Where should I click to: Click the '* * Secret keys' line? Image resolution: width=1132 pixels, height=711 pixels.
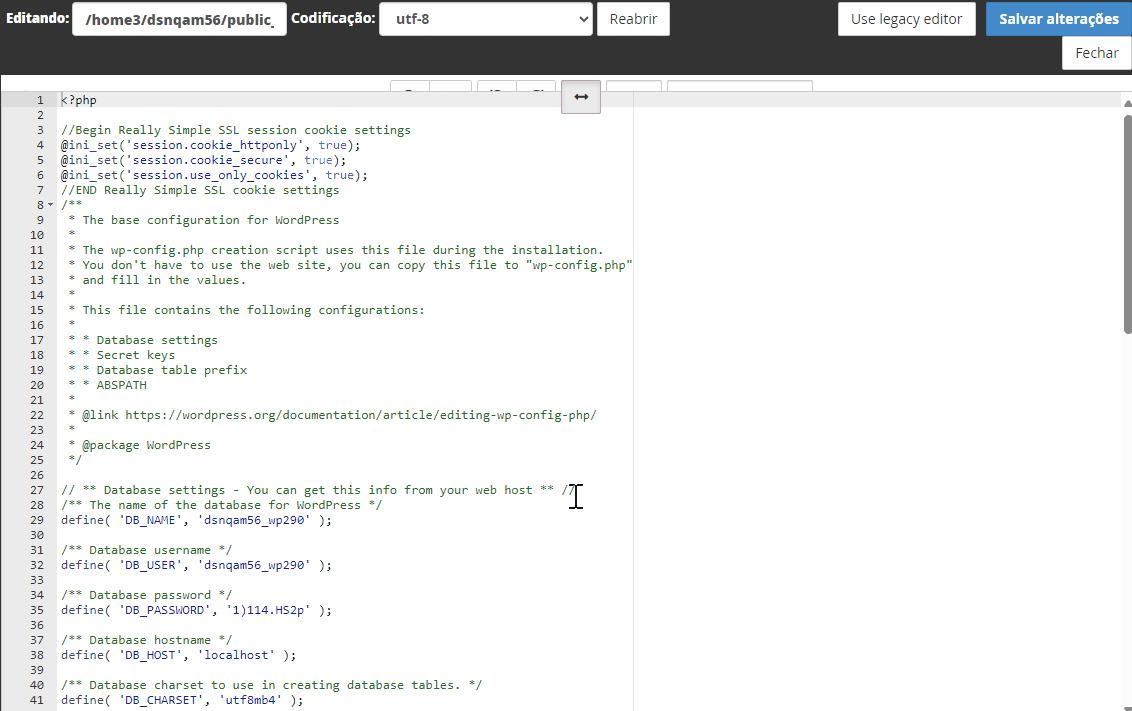coord(121,355)
